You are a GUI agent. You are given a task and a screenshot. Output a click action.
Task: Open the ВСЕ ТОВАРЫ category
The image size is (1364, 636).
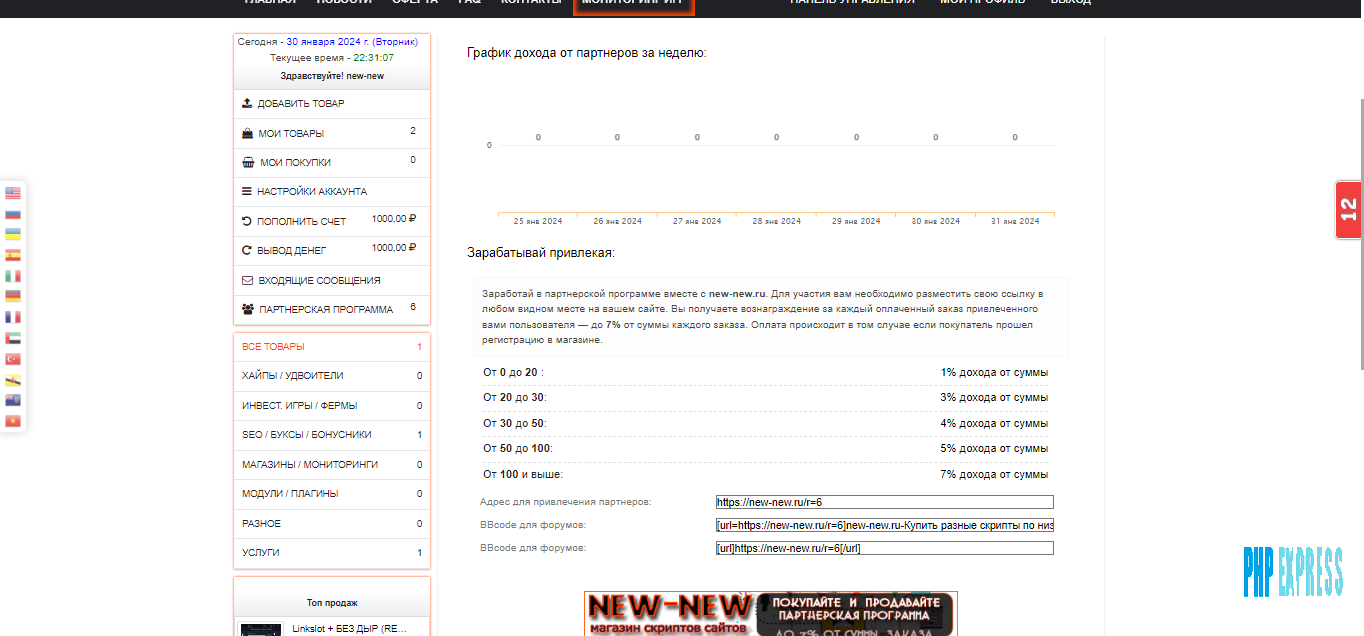332,347
